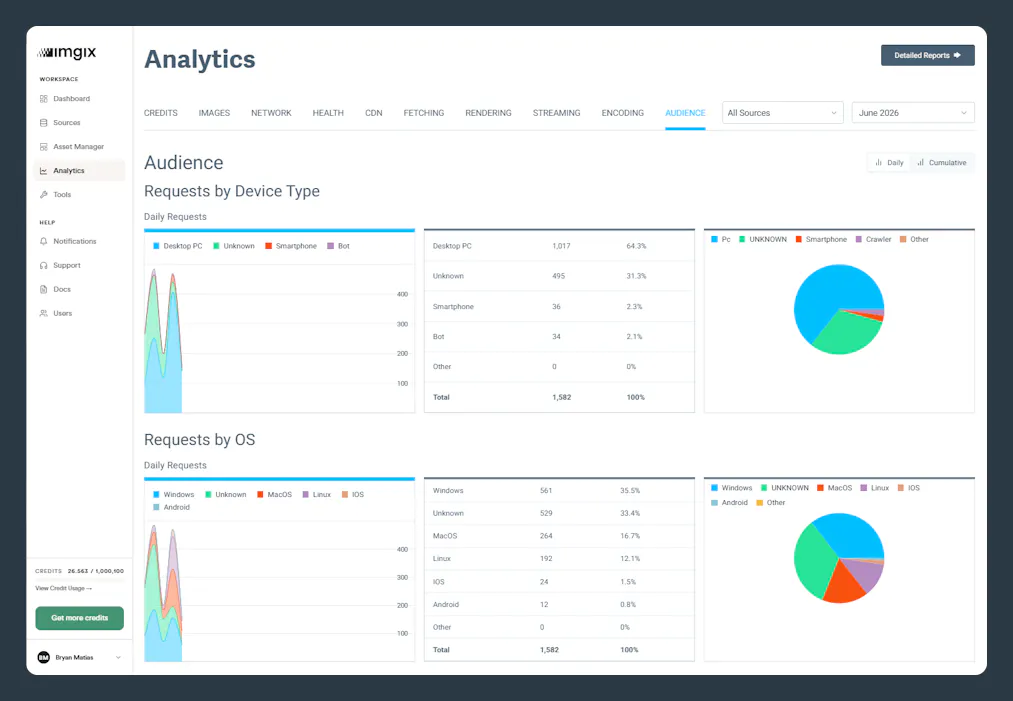This screenshot has height=701, width=1013.
Task: Toggle Android series in OS chart legend
Action: [171, 507]
